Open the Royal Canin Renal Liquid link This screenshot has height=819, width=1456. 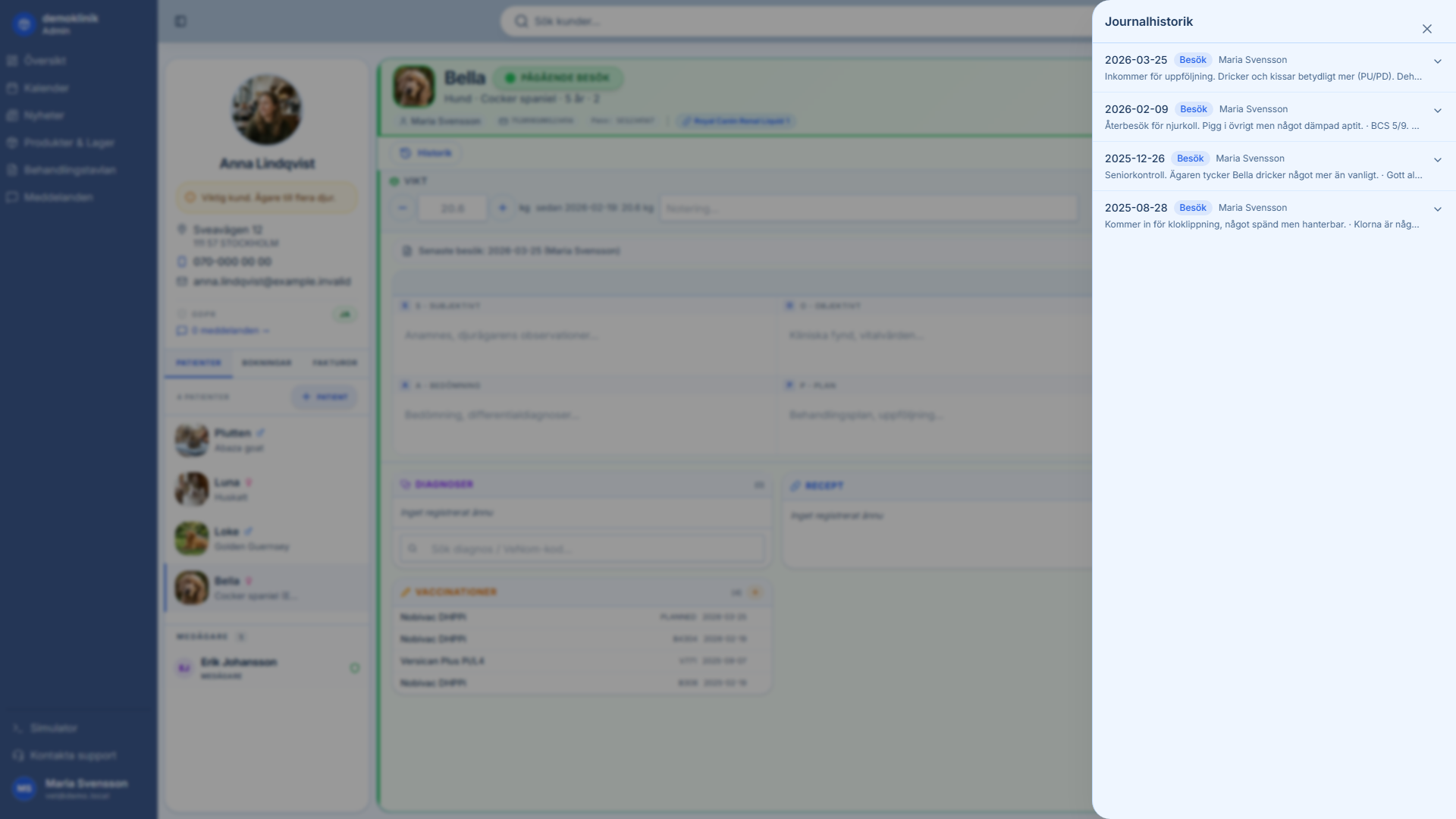736,121
